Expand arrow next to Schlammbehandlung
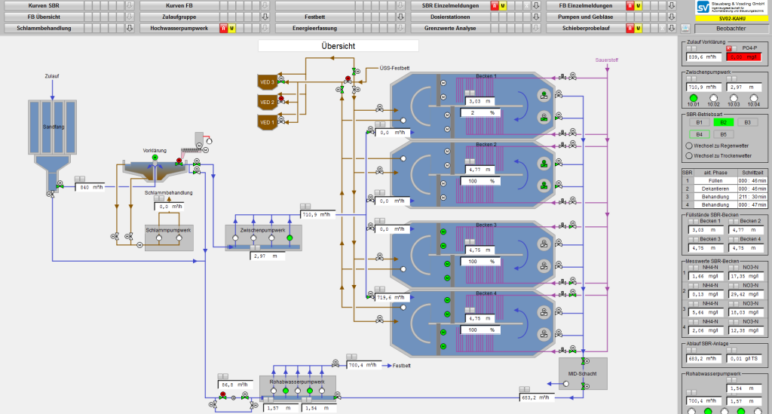772x414 pixels. tap(128, 28)
